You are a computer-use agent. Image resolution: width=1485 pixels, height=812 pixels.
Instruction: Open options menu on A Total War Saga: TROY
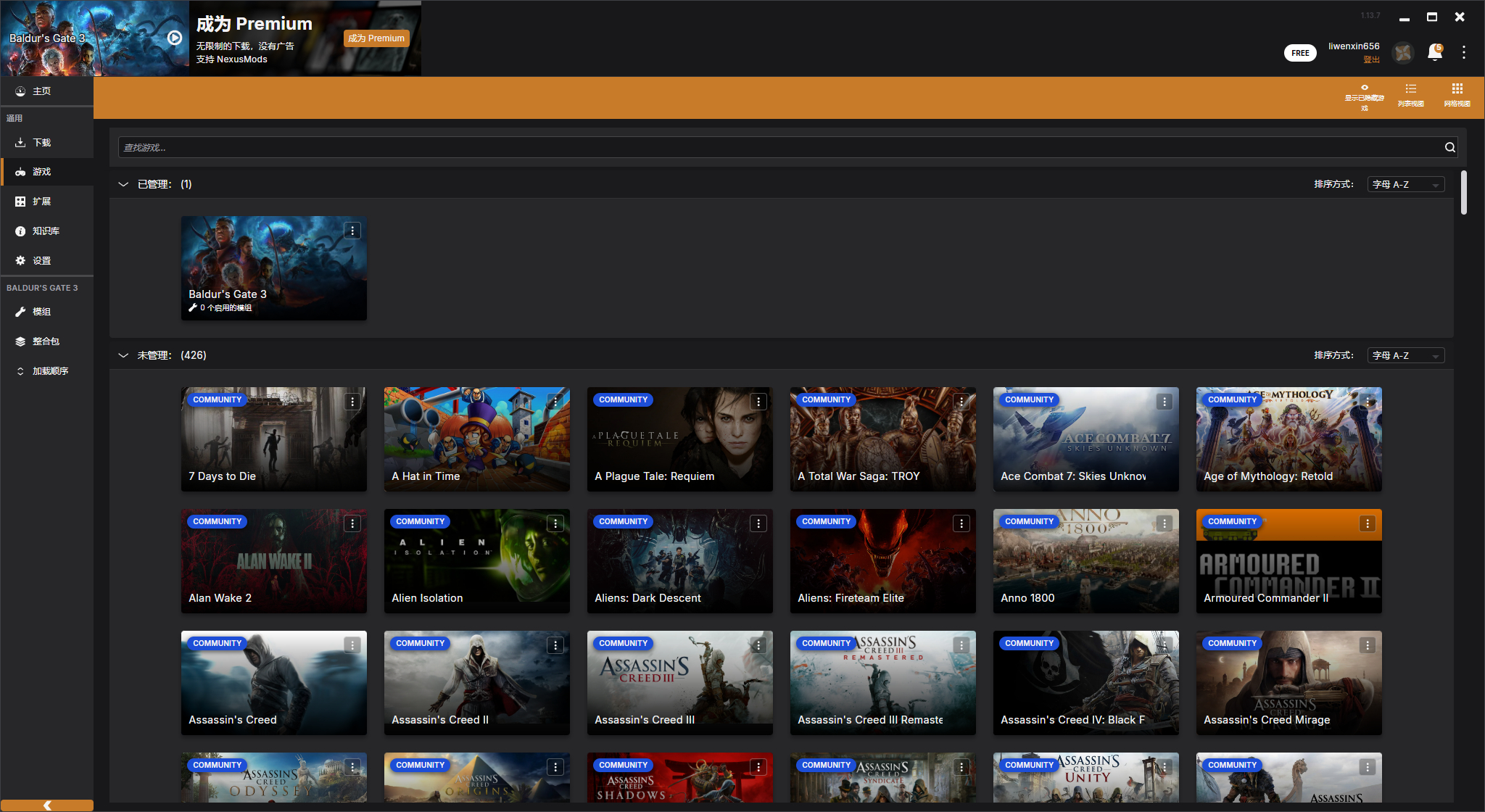click(961, 402)
